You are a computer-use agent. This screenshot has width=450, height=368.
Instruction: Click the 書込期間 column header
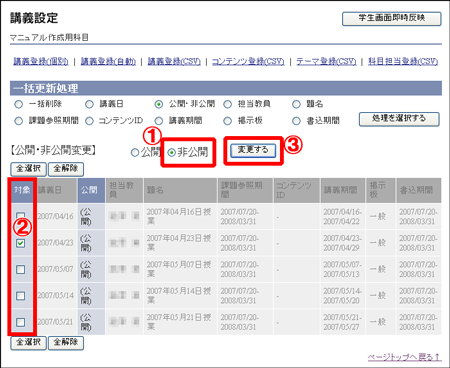pyautogui.click(x=419, y=190)
